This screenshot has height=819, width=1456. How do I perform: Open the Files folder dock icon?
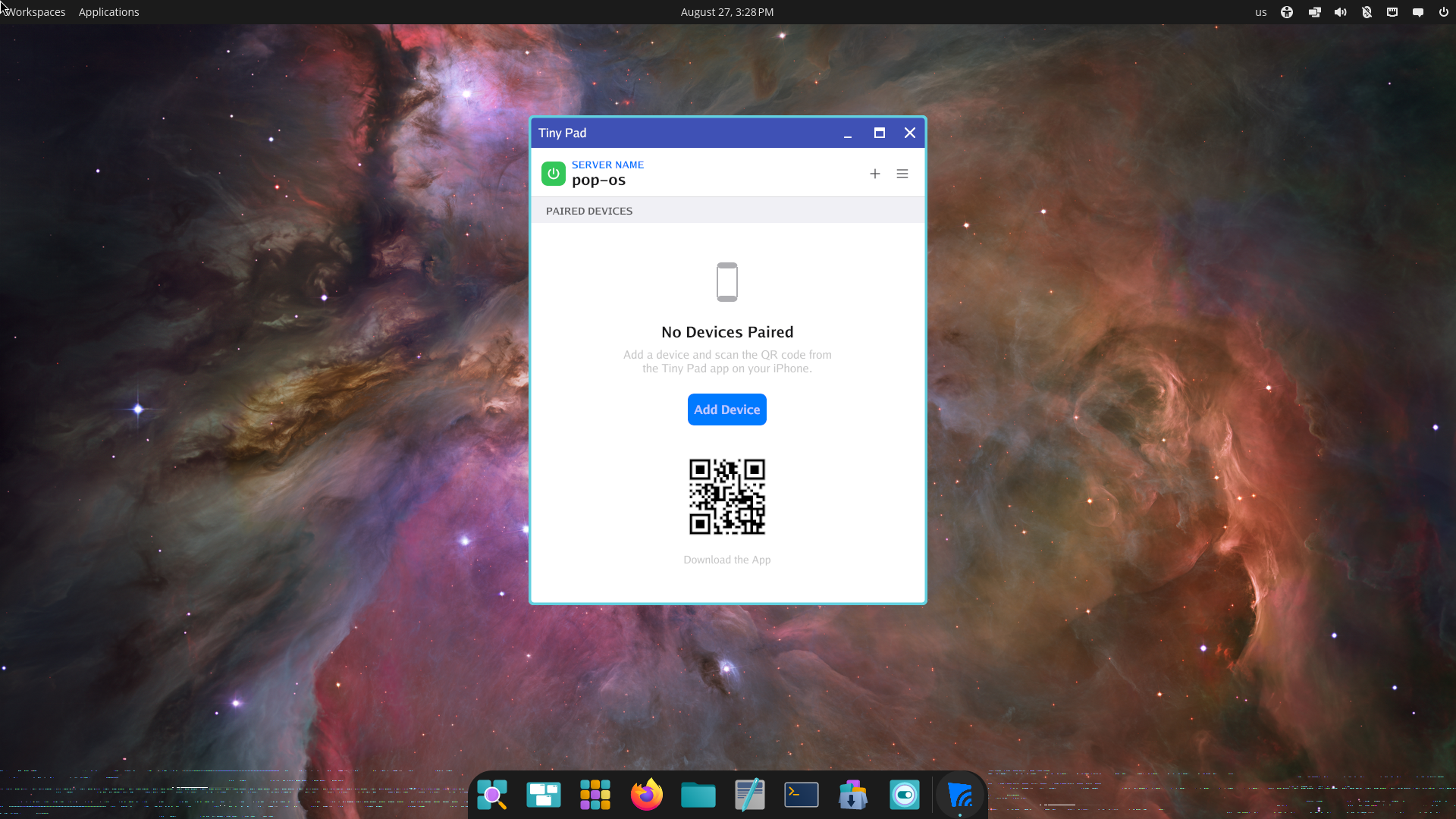(x=698, y=795)
